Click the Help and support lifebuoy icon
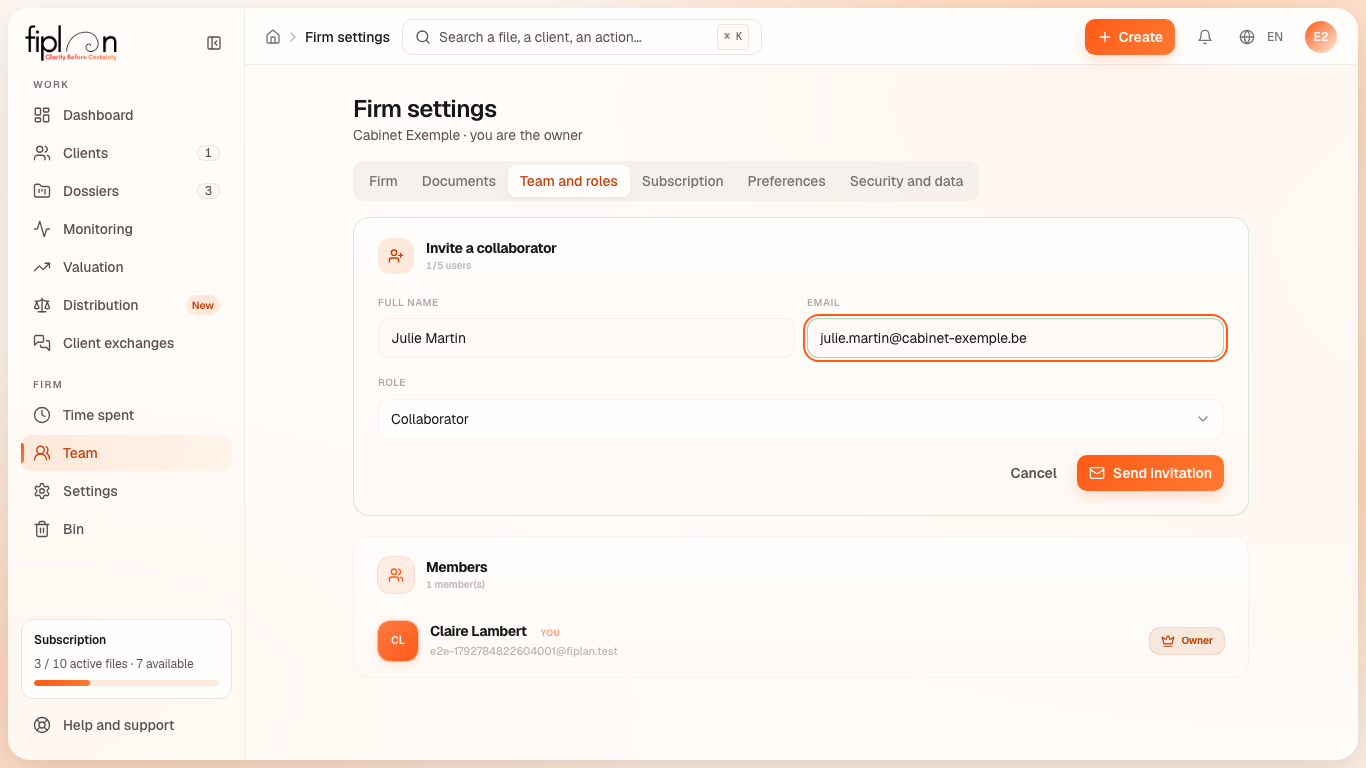 42,725
